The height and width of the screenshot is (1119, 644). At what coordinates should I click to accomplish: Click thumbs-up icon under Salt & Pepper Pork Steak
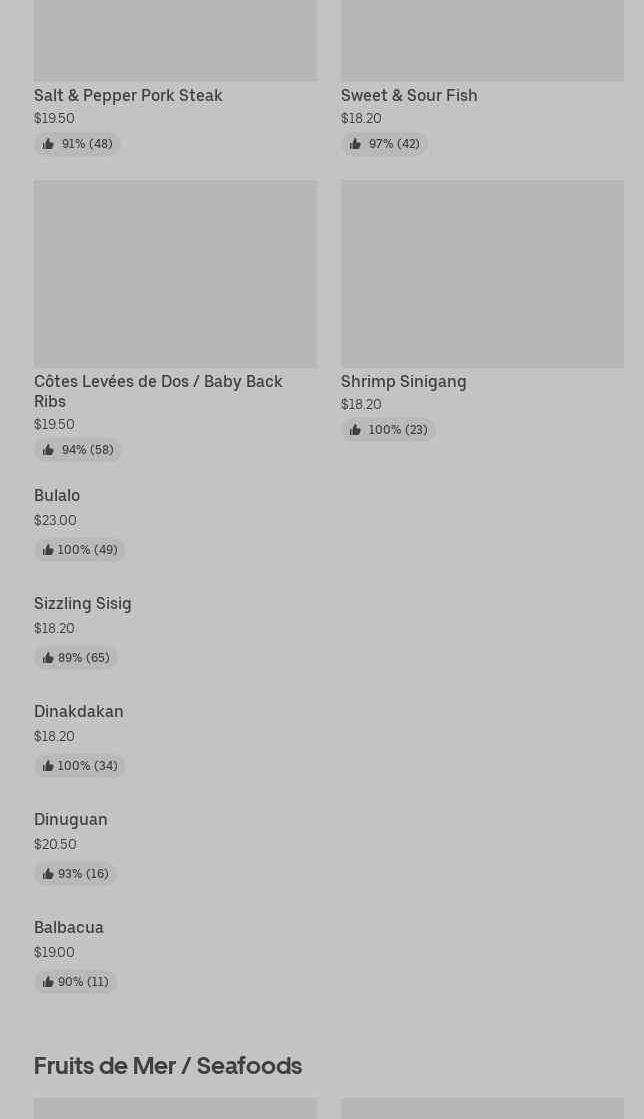point(48,144)
